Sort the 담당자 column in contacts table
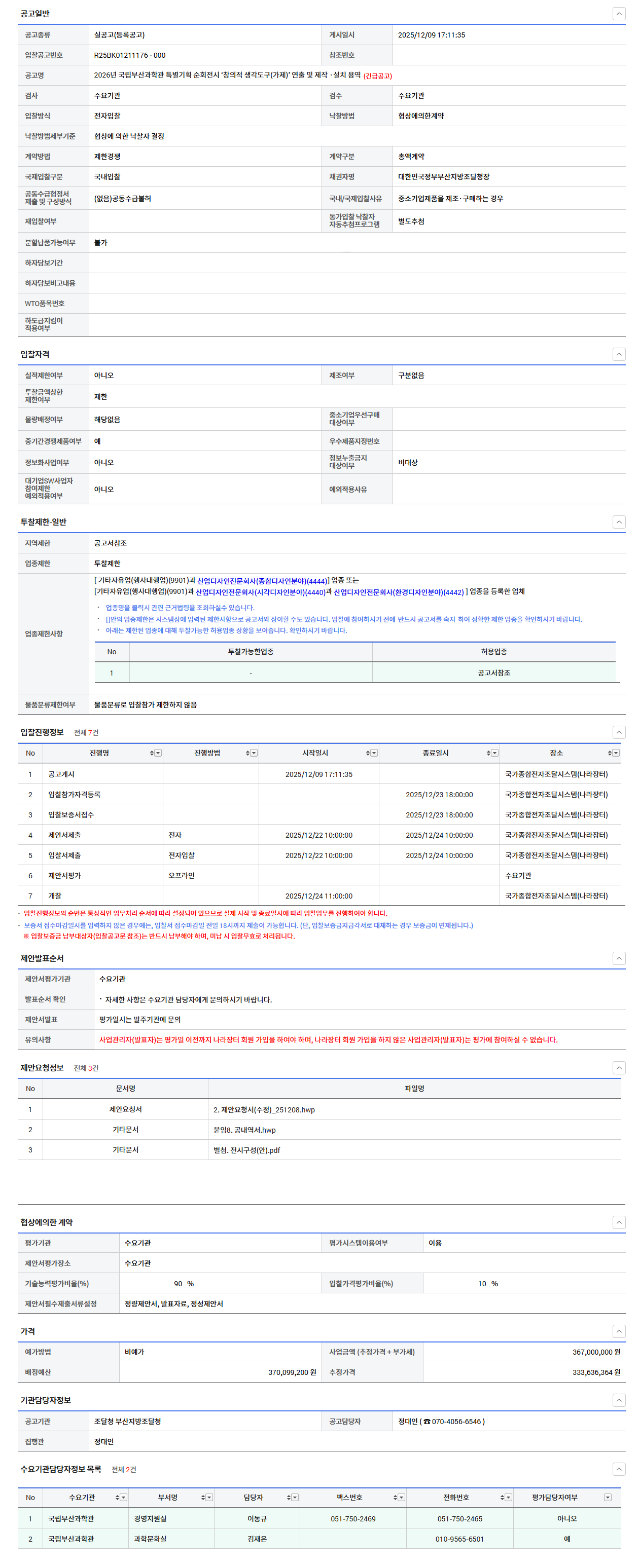This screenshot has height=1568, width=639. 289,1498
